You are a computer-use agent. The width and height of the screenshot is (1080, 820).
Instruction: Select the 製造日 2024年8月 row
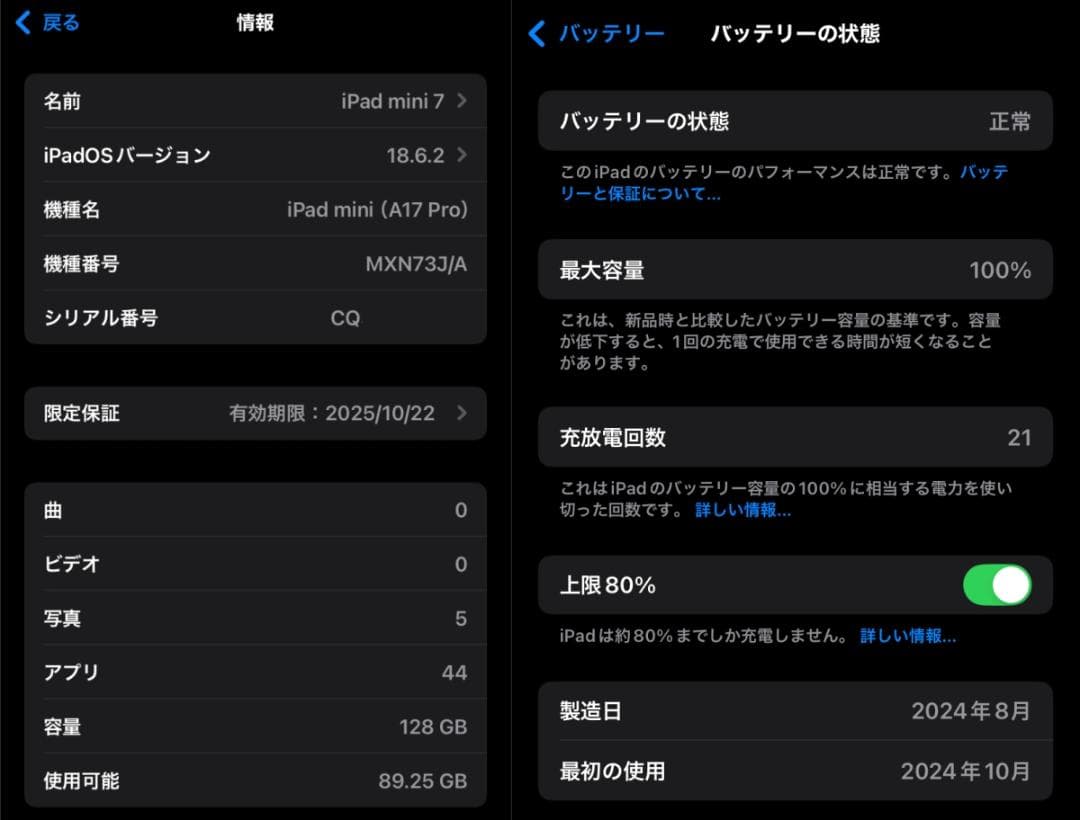tap(795, 711)
